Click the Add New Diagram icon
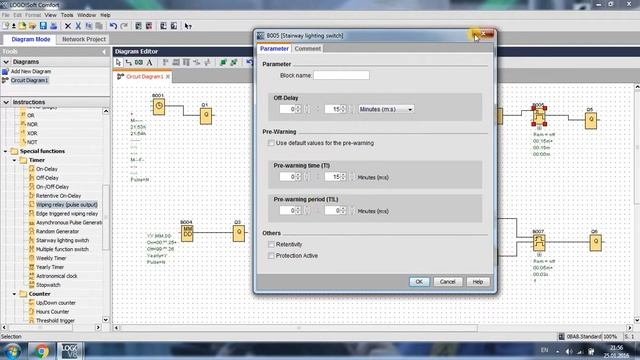 [x=5, y=71]
